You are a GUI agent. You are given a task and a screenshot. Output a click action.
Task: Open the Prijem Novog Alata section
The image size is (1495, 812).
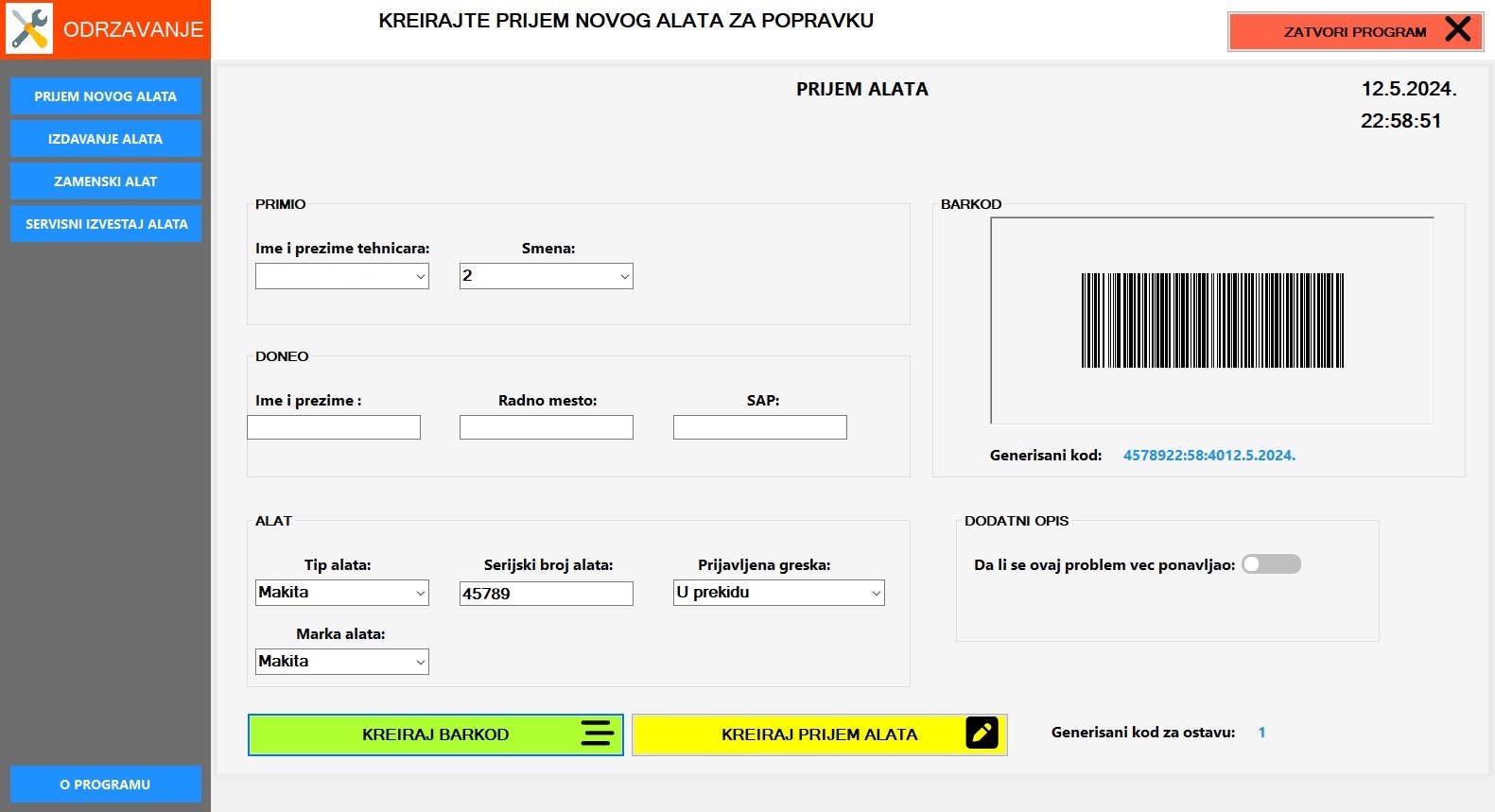[x=106, y=96]
